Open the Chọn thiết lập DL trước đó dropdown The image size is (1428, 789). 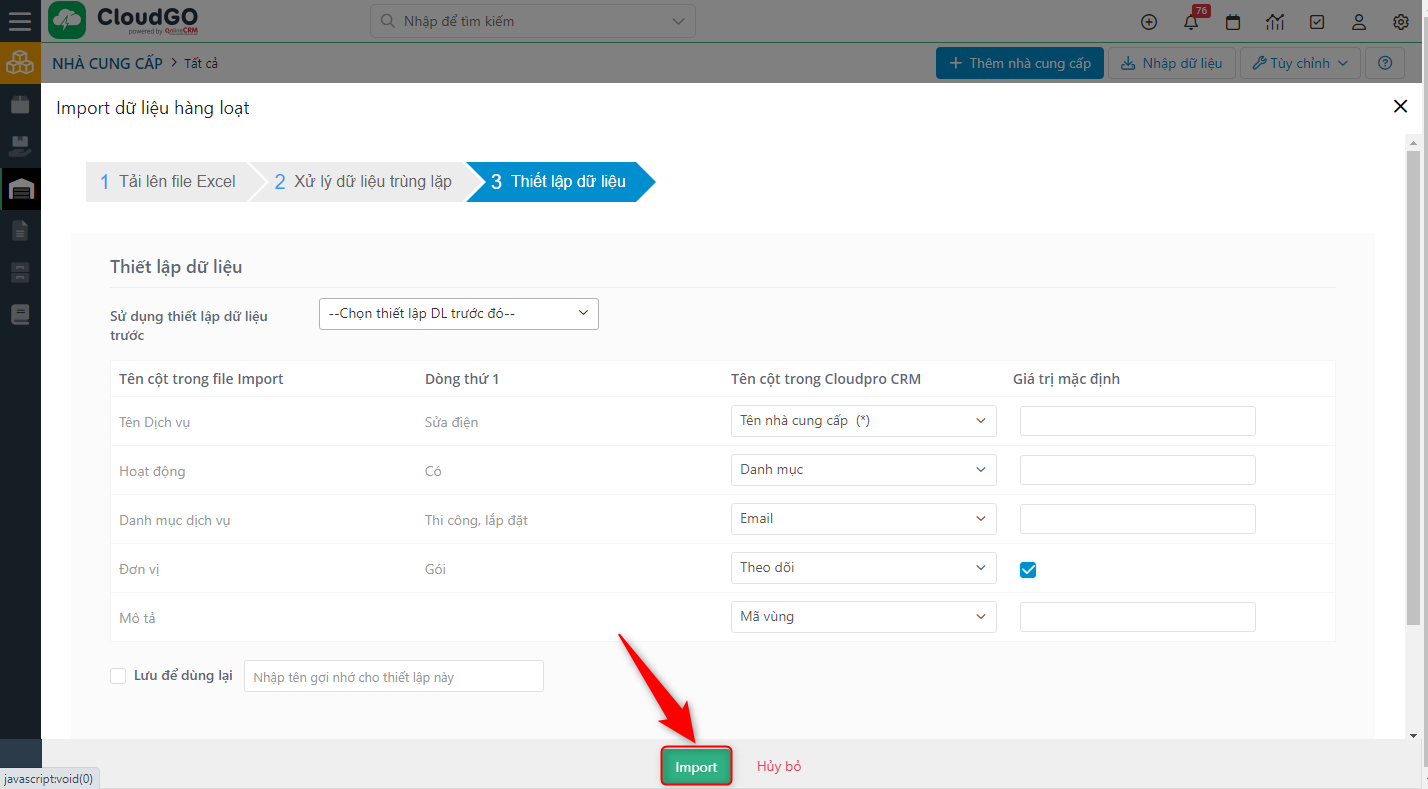458,313
